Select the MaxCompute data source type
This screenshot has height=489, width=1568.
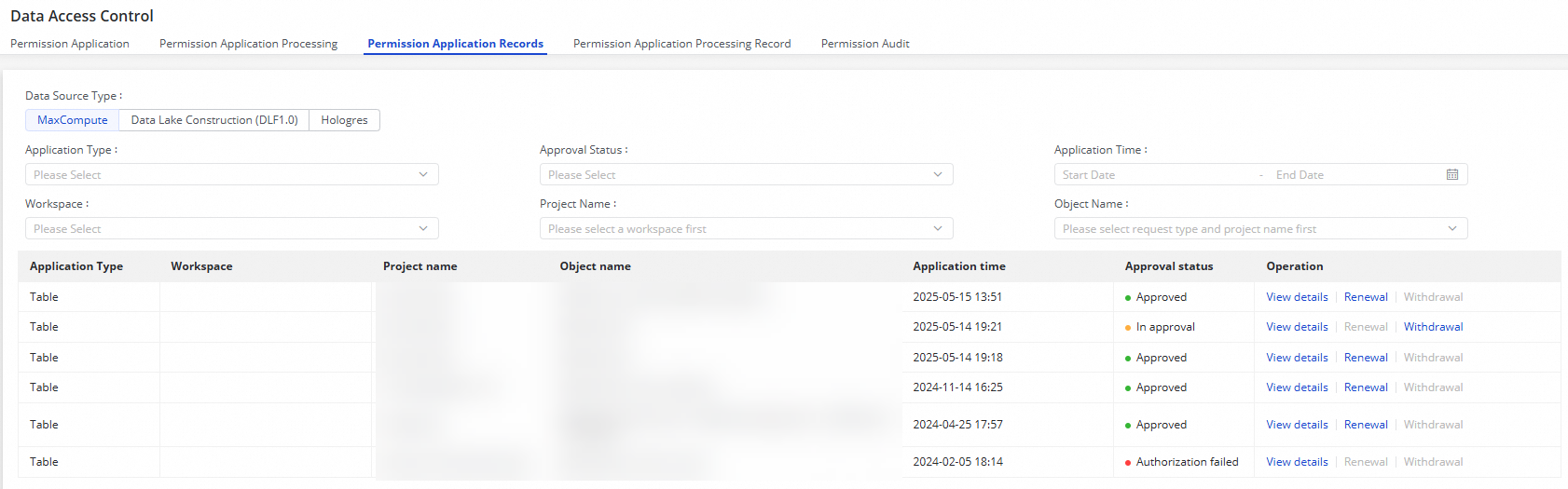[73, 120]
